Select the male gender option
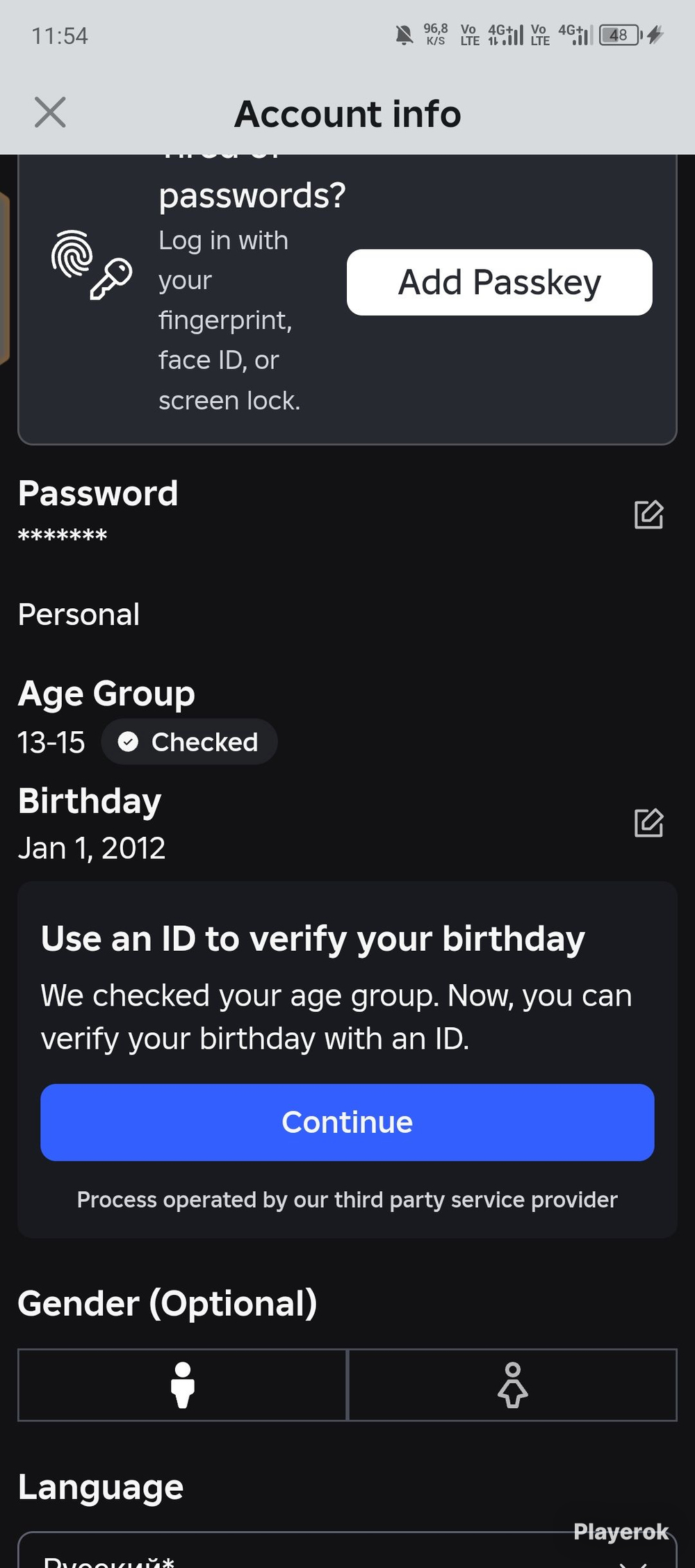This screenshot has height=1568, width=695. (x=182, y=1385)
